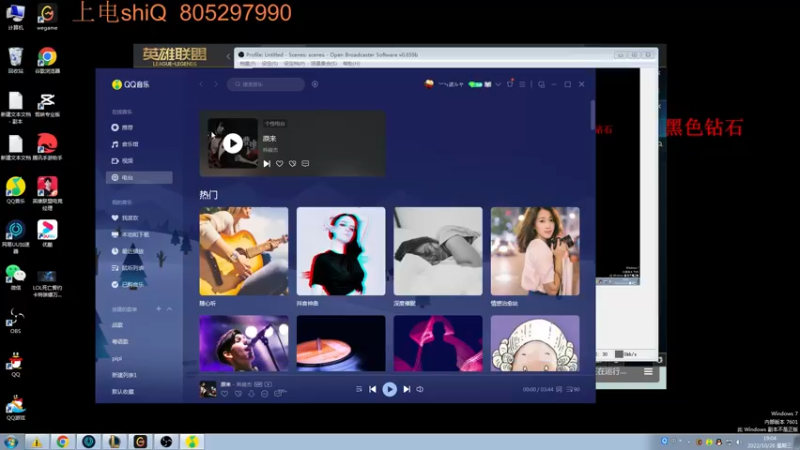Open 抖音神曲 radio thumbnail

point(341,251)
